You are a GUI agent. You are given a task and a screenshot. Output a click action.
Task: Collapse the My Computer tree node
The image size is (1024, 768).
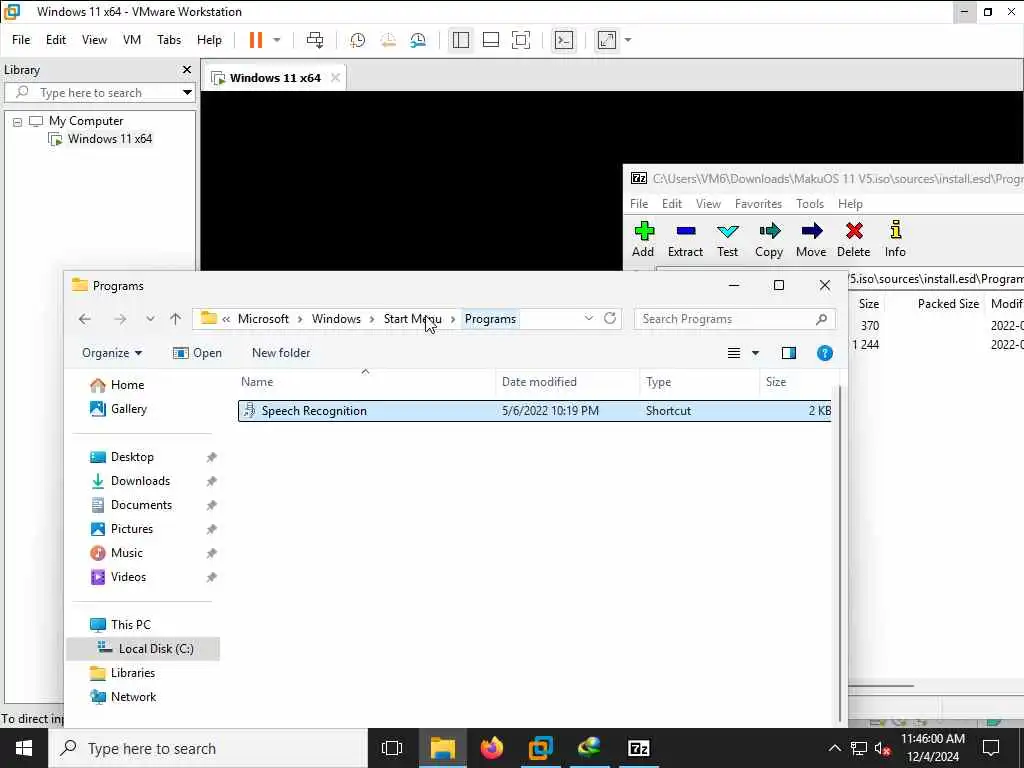[x=18, y=121]
